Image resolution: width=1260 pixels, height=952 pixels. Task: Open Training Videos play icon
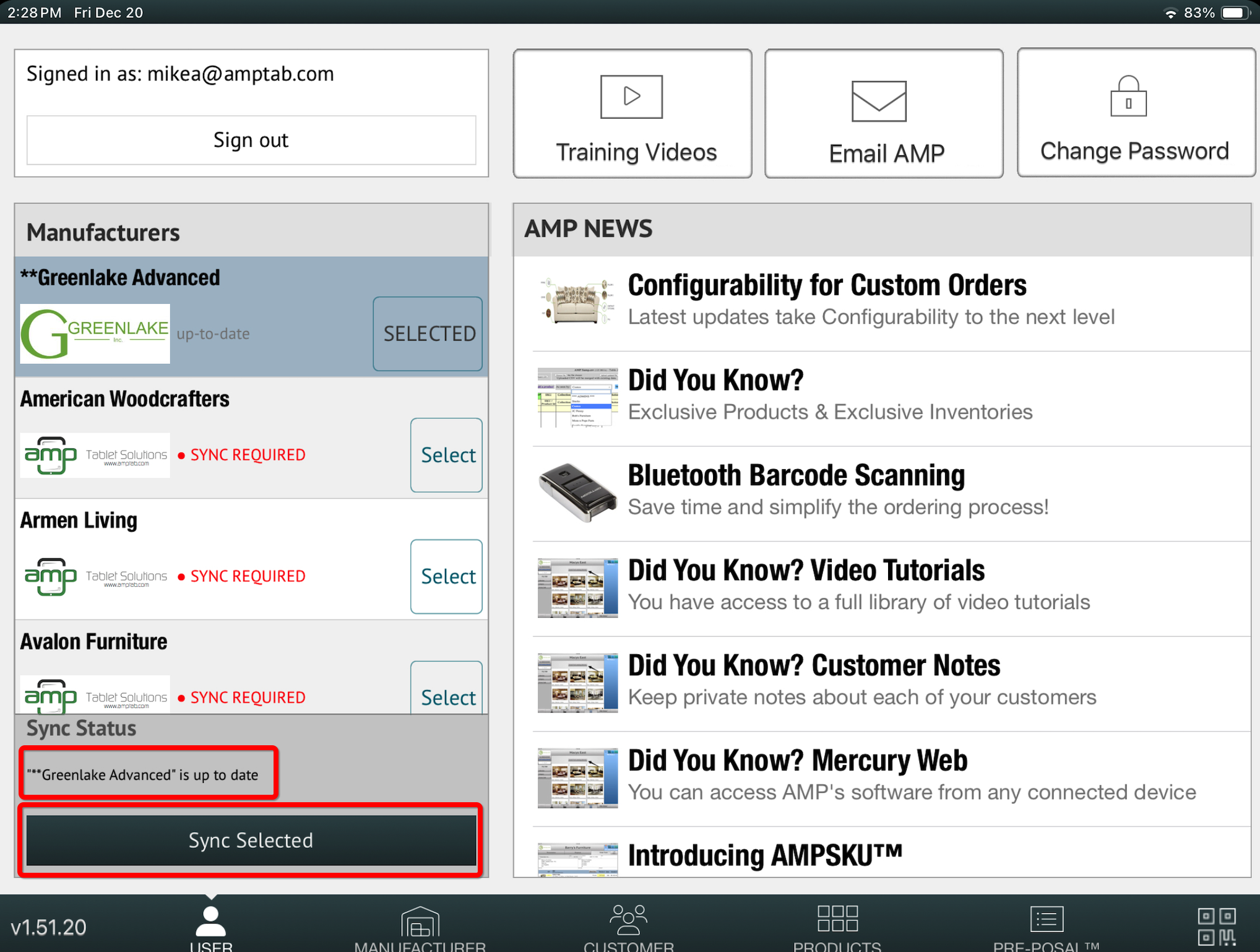pos(631,97)
